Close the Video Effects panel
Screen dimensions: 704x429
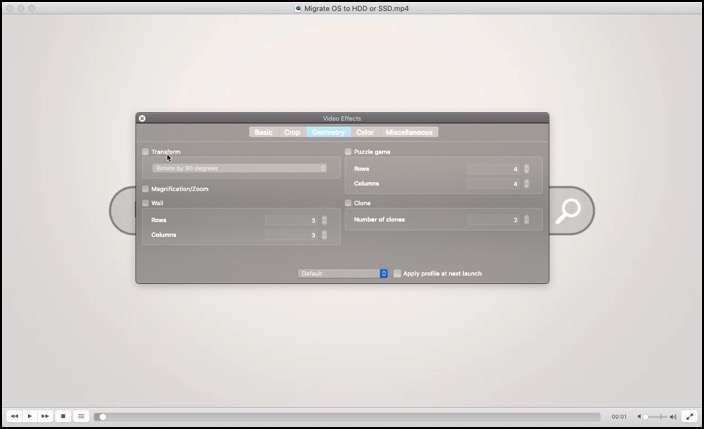coord(142,119)
